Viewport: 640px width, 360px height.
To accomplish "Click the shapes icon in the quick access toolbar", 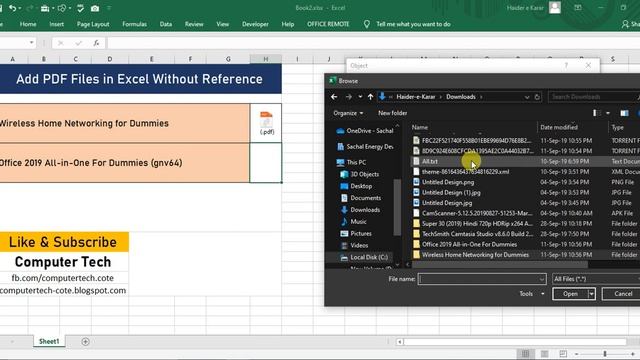I will [x=62, y=8].
